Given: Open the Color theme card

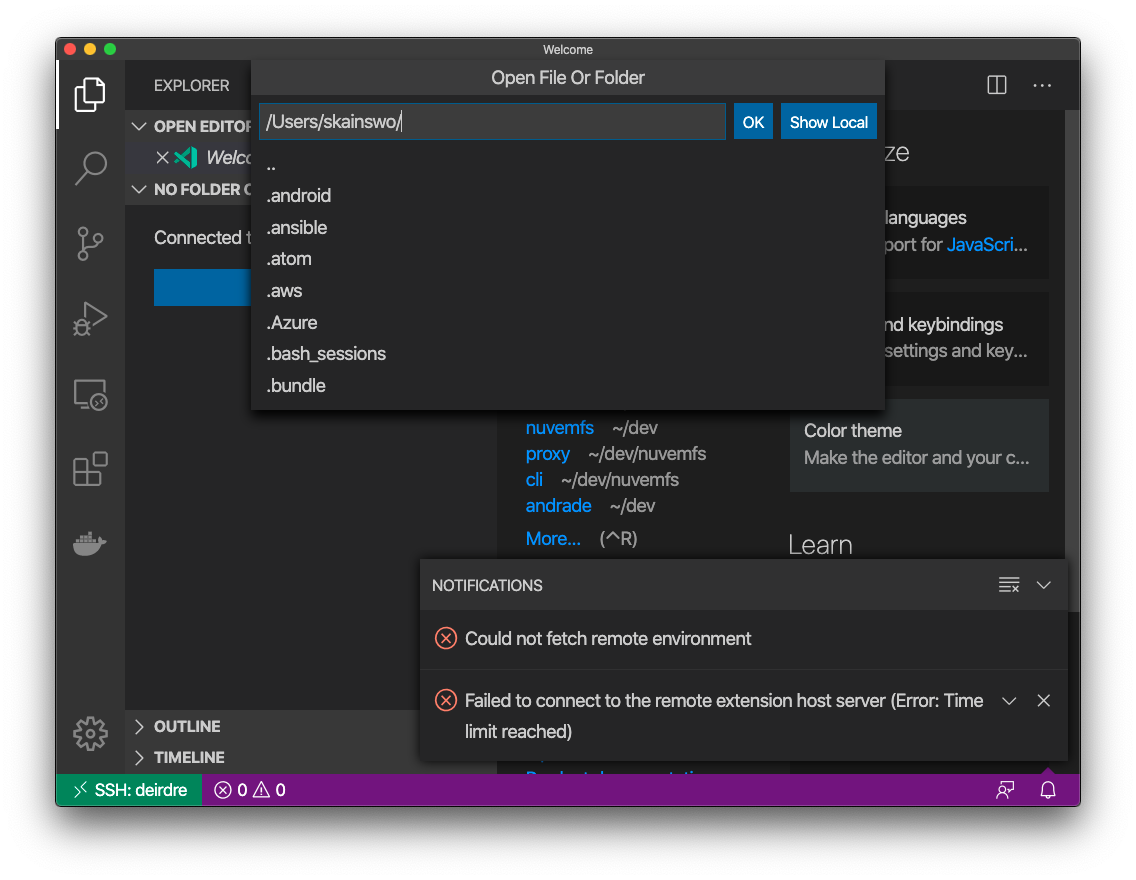Looking at the screenshot, I should [919, 445].
